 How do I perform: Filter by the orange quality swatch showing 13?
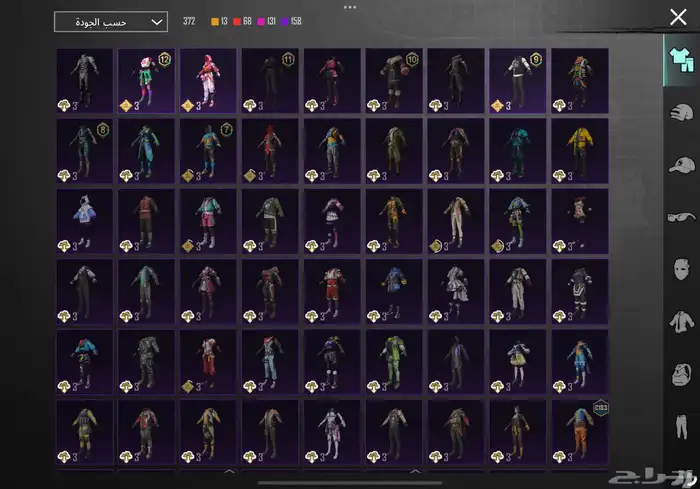click(219, 21)
